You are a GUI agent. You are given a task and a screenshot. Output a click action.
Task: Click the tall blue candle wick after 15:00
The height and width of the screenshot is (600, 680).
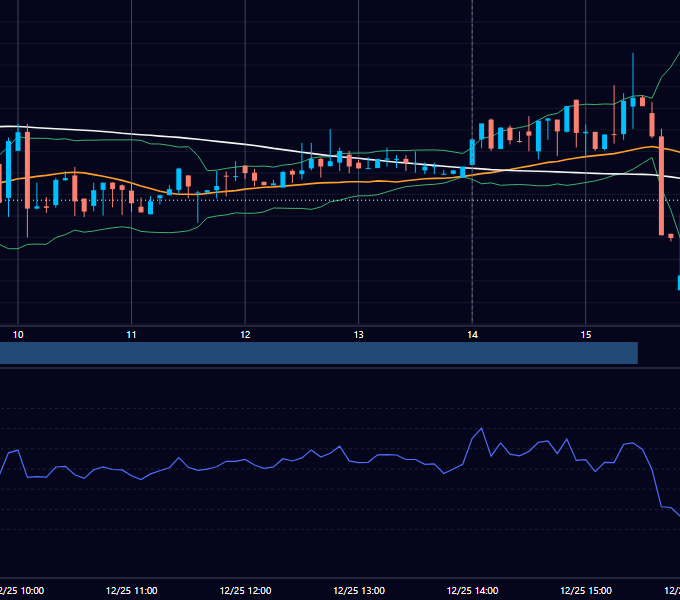(633, 76)
